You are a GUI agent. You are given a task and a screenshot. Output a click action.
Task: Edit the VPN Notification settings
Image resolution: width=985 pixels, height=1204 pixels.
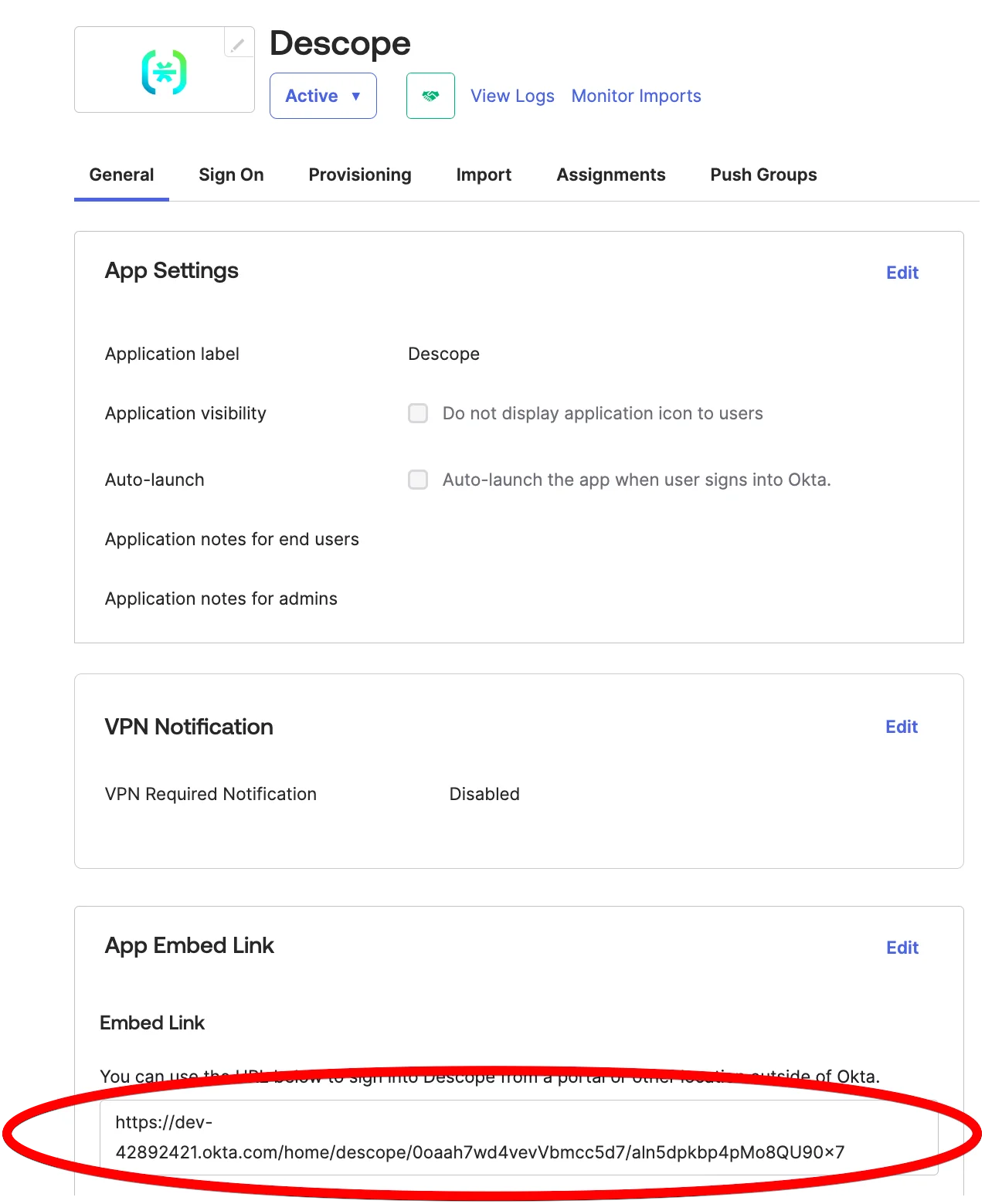pyautogui.click(x=901, y=726)
